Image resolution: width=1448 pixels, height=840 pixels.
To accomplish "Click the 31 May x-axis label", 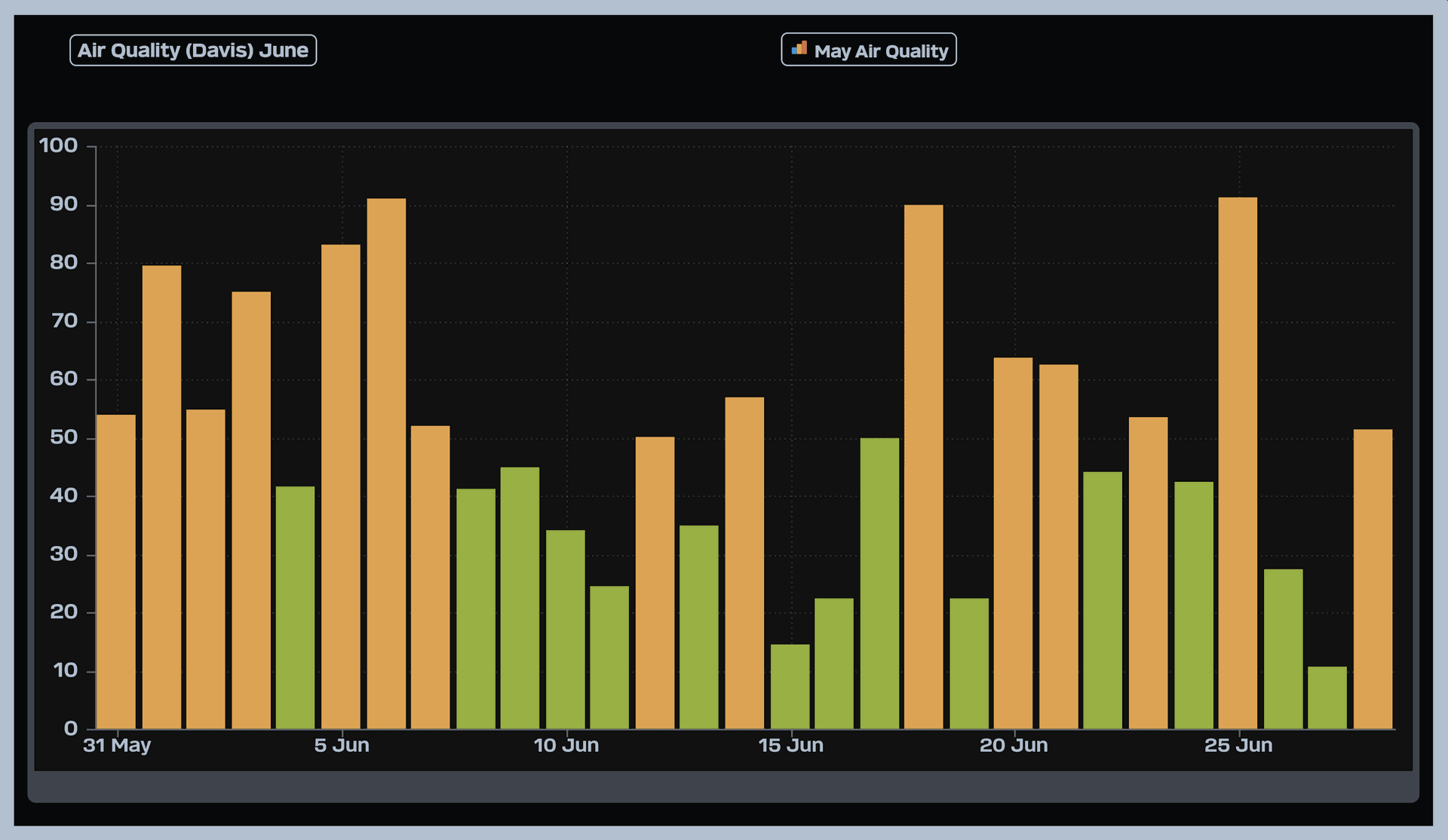I will coord(117,746).
